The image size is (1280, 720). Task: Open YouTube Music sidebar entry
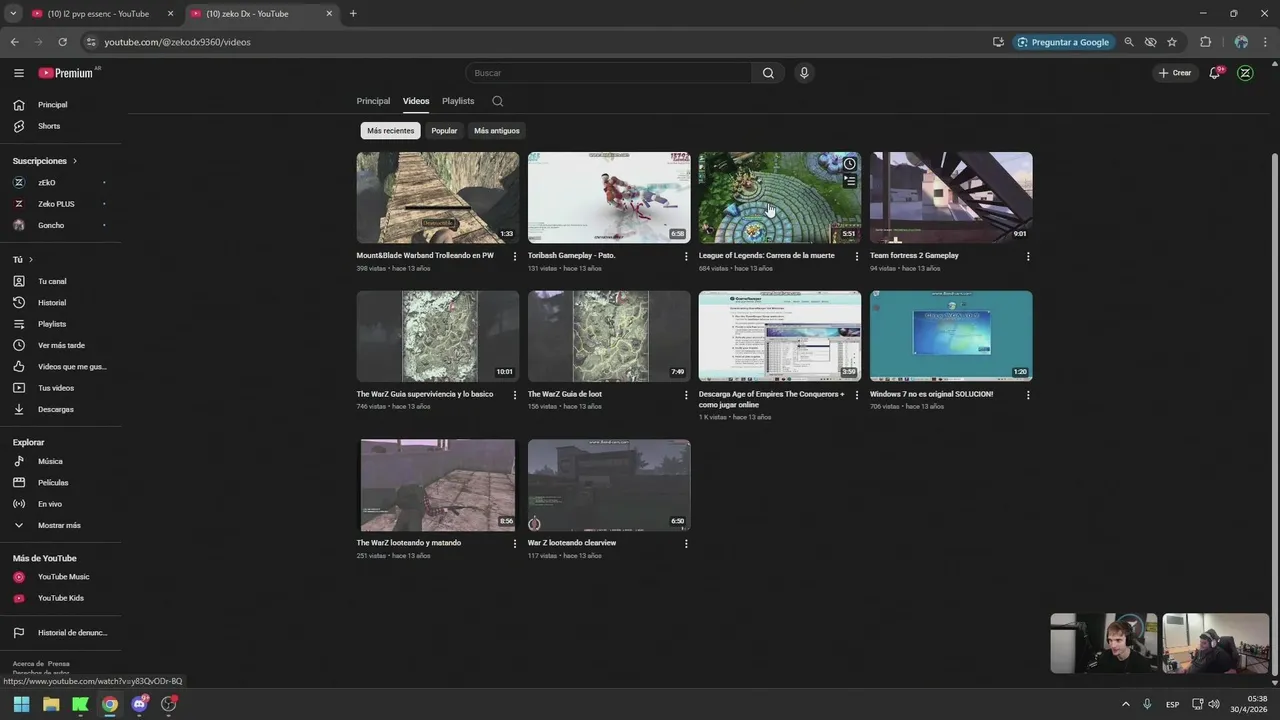point(62,577)
